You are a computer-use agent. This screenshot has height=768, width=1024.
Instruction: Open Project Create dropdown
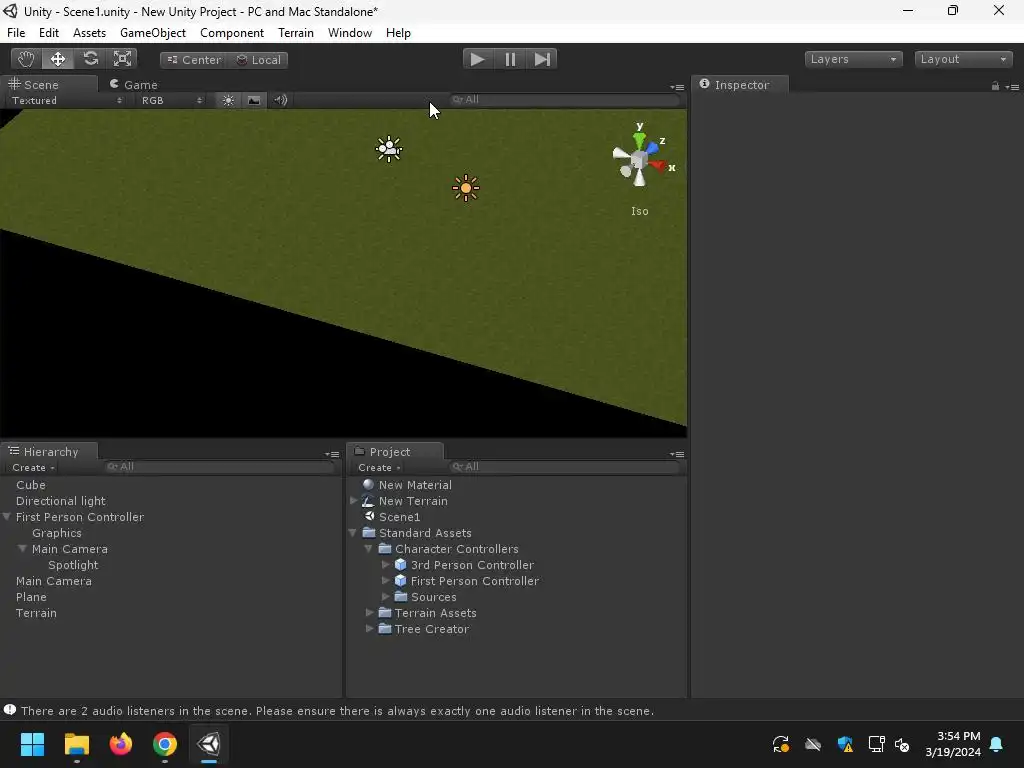pos(379,468)
